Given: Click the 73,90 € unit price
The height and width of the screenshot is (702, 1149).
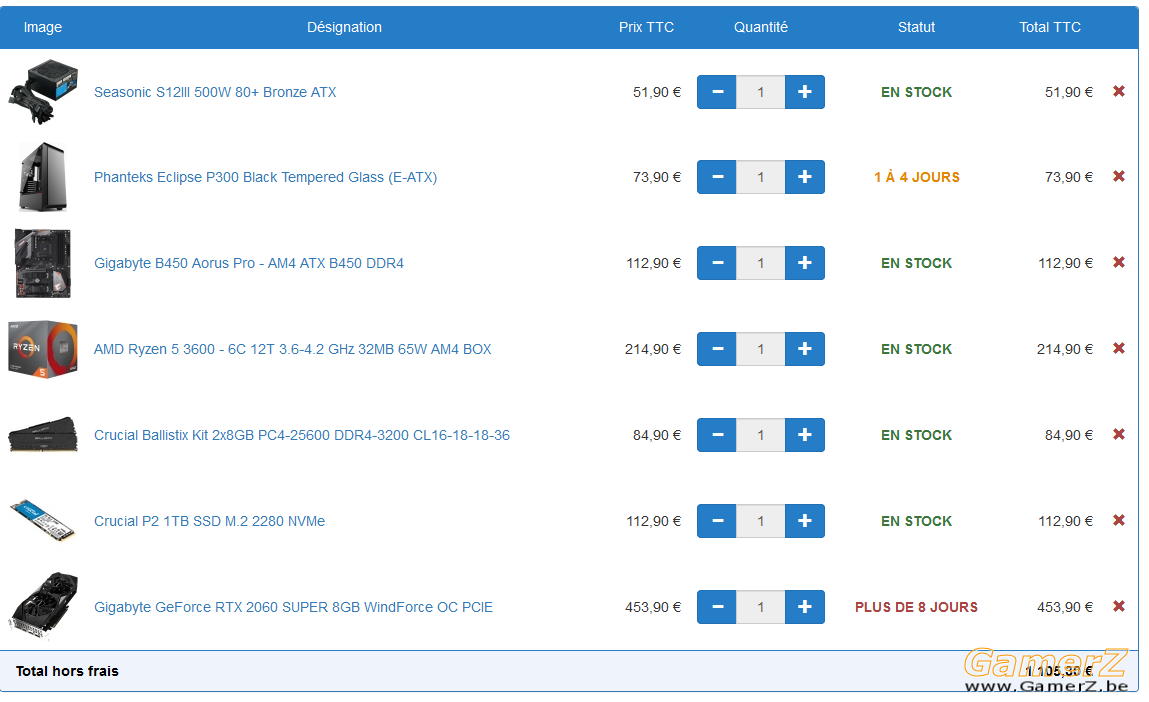Looking at the screenshot, I should (657, 177).
